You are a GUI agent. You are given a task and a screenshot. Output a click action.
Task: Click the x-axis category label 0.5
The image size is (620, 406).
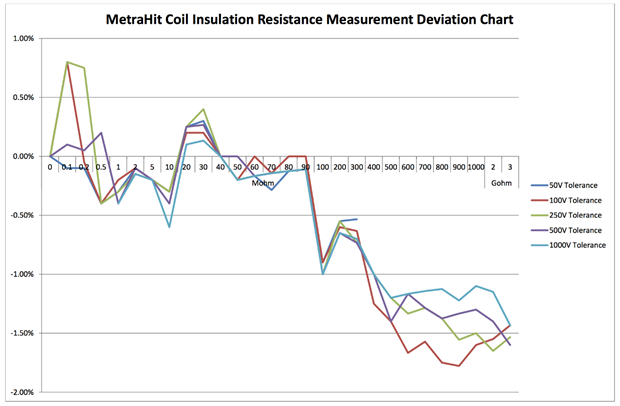click(x=101, y=167)
